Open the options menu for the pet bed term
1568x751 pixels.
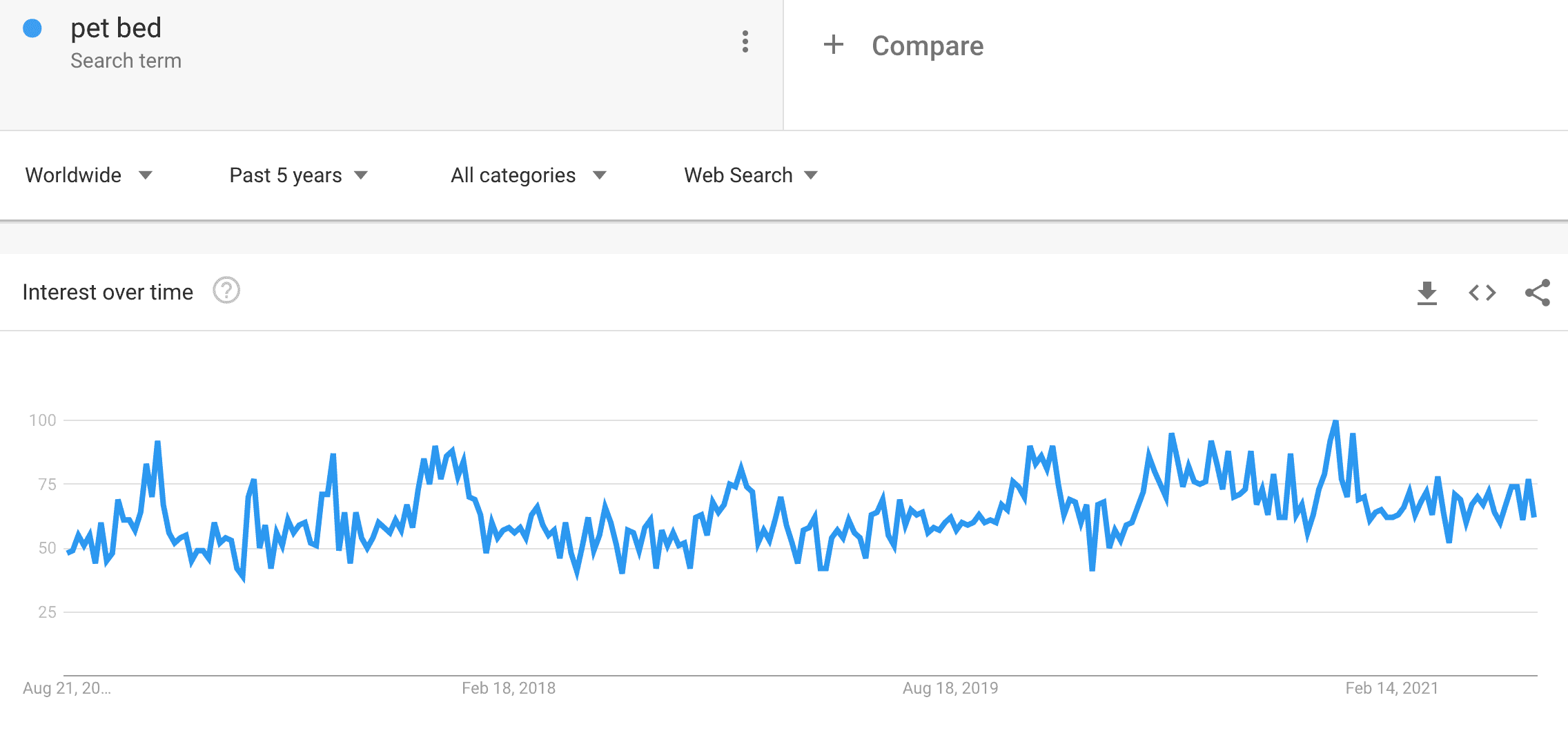745,43
